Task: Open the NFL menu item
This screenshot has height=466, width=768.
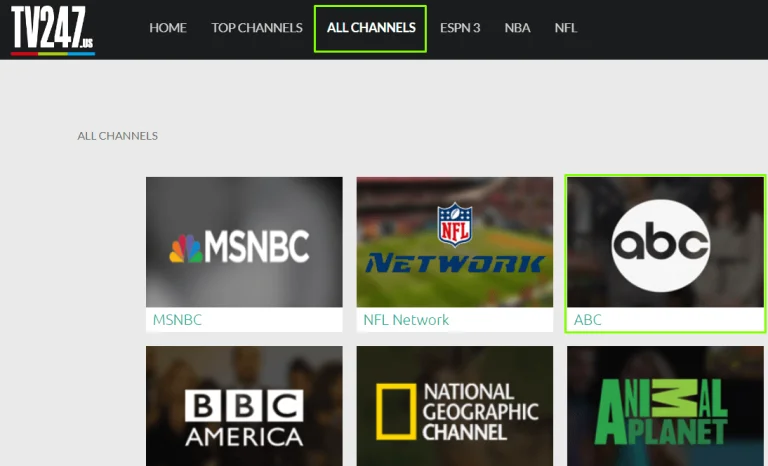Action: (566, 28)
